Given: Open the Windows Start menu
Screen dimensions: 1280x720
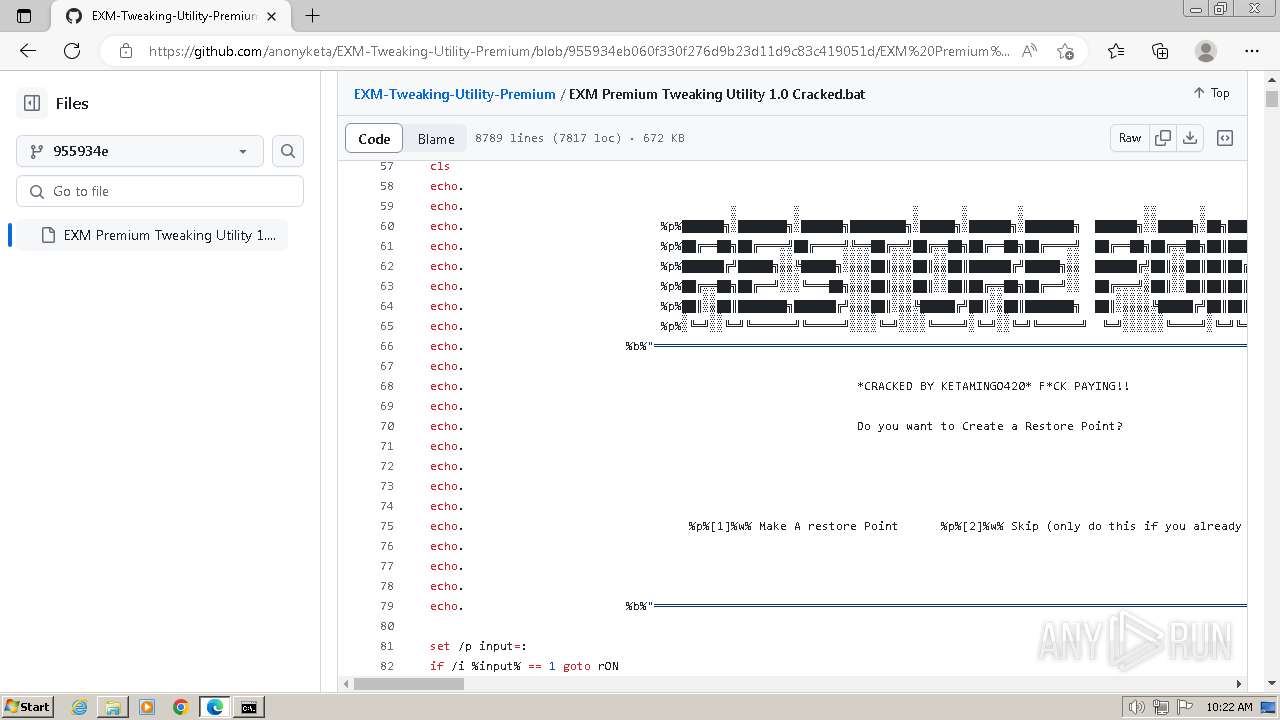Looking at the screenshot, I should [27, 706].
